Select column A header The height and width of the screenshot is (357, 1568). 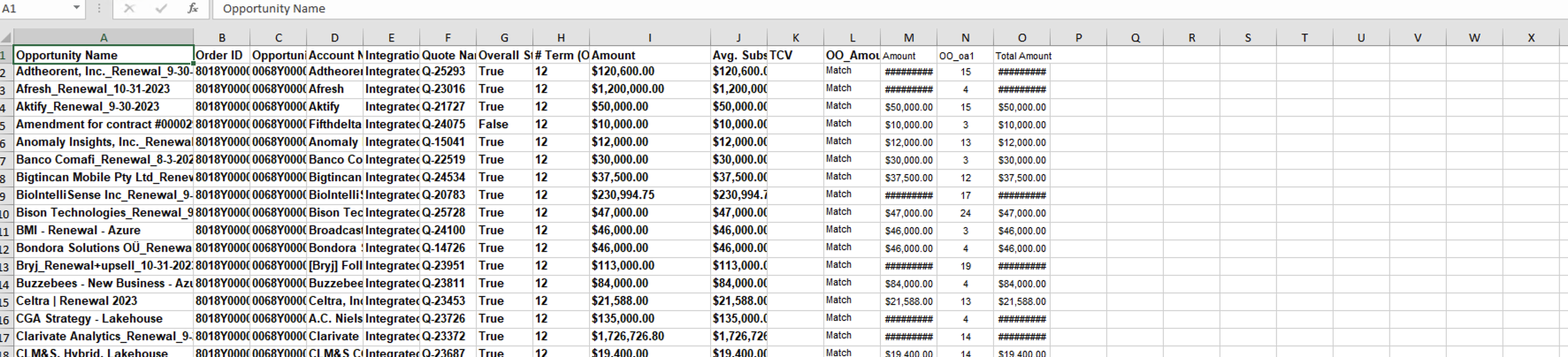[x=103, y=38]
